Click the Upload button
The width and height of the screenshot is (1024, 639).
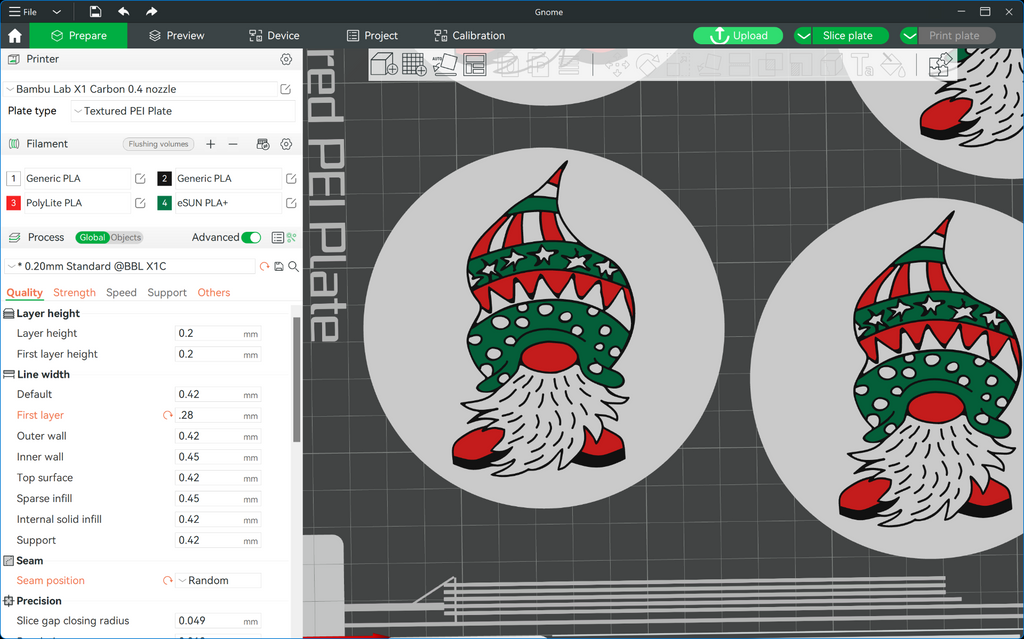[x=738, y=35]
